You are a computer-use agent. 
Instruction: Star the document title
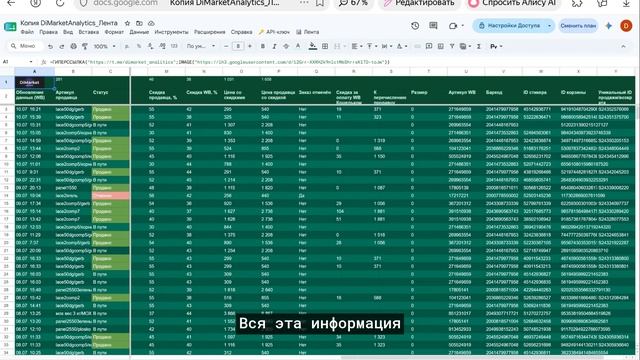pos(127,23)
